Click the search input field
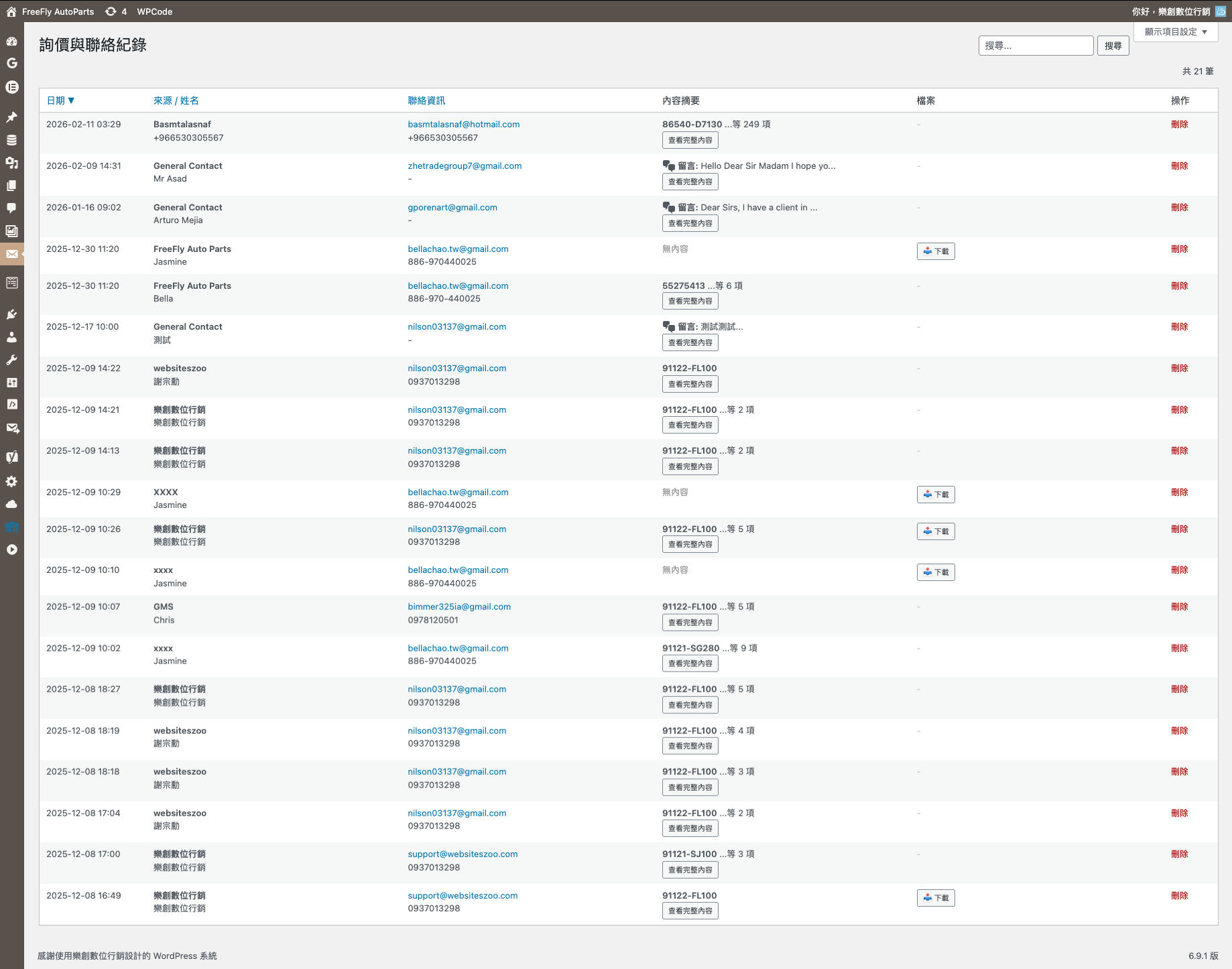This screenshot has height=969, width=1232. (1036, 46)
